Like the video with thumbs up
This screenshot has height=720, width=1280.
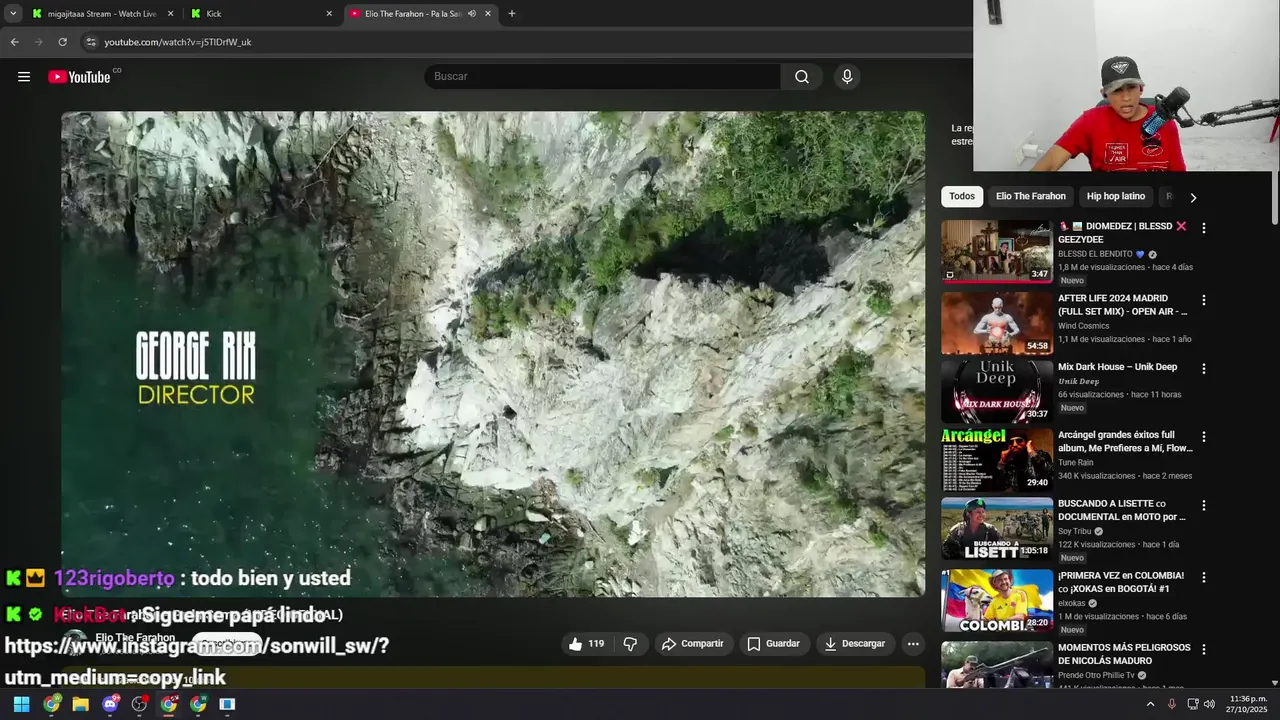tap(586, 644)
